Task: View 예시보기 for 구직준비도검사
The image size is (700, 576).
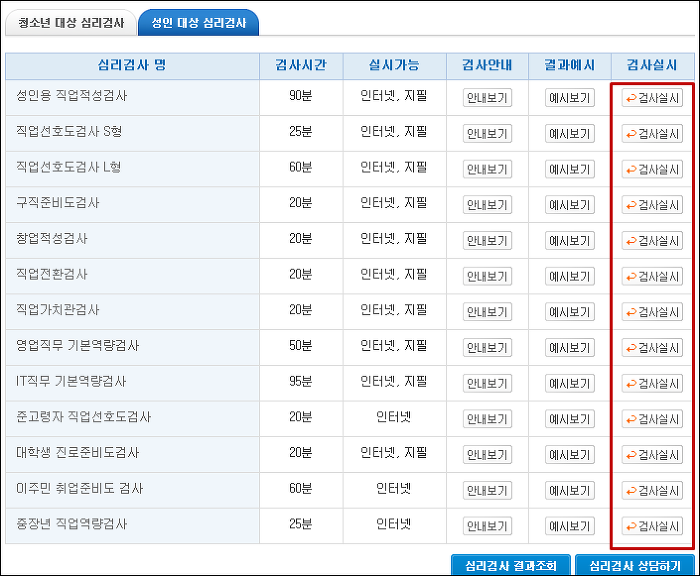Action: 570,205
